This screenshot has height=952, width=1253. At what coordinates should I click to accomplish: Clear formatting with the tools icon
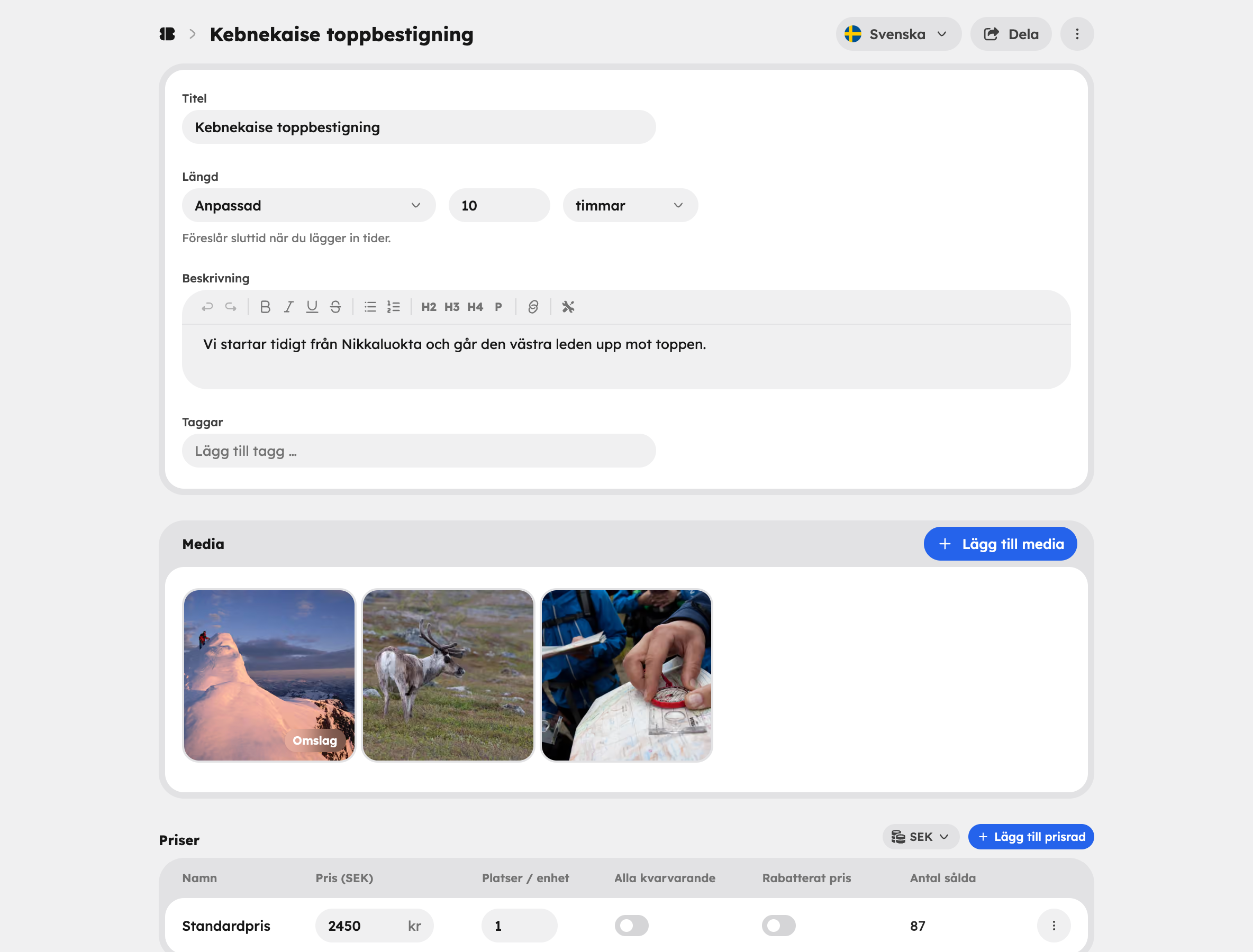568,307
